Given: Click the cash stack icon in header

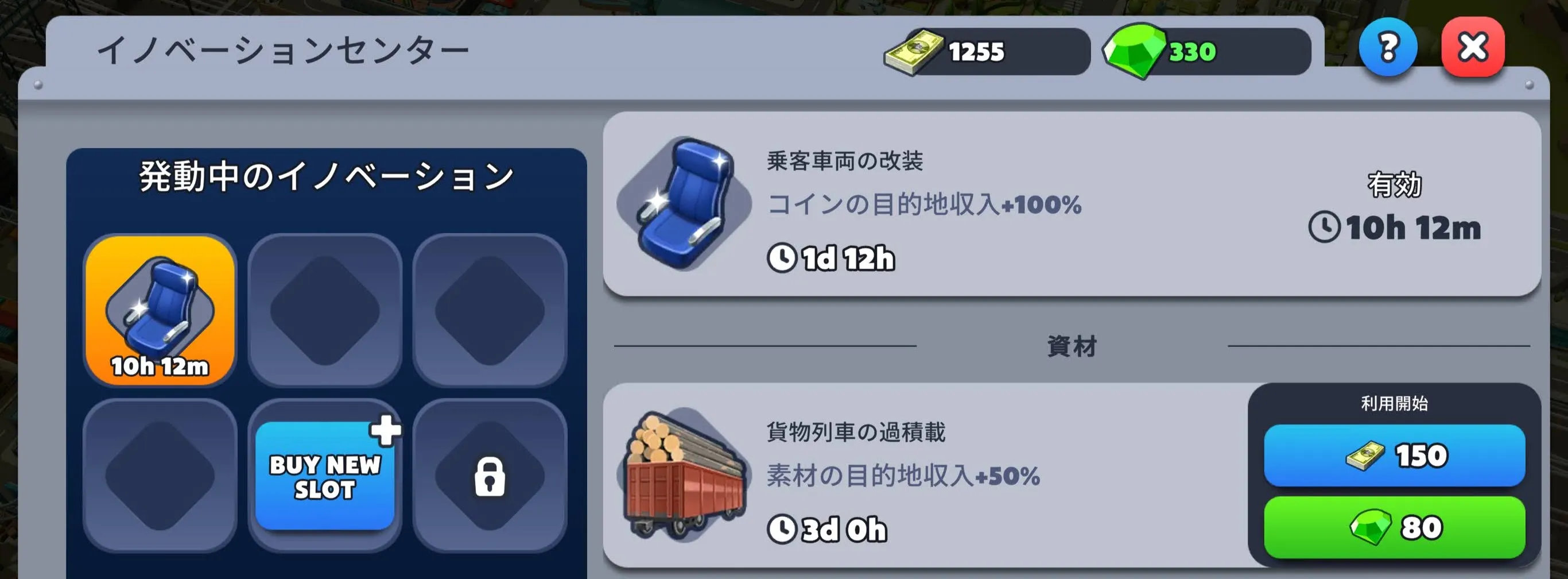Looking at the screenshot, I should click(914, 53).
